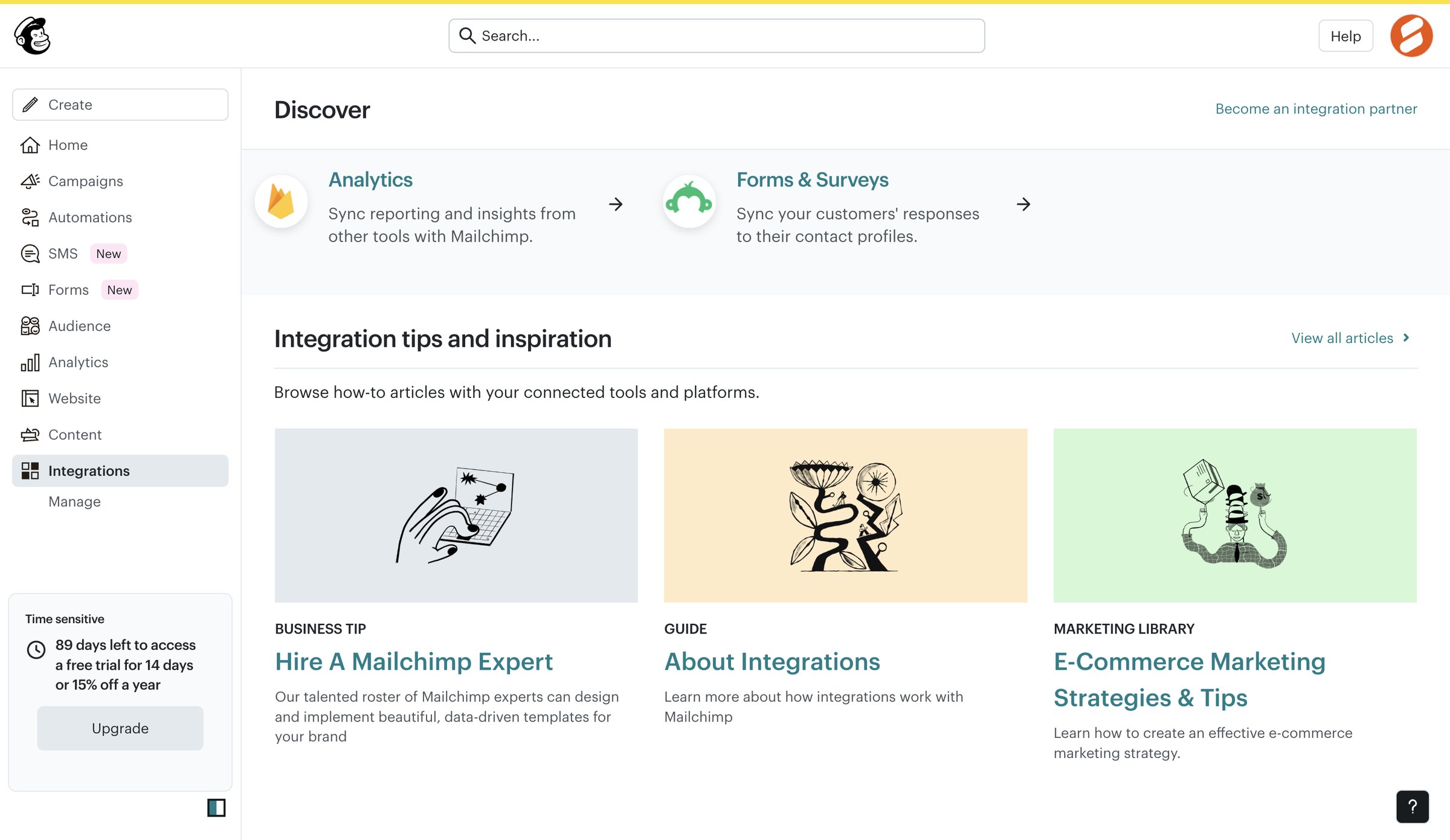Screen dimensions: 1450x840
Task: Click the New badge next to SMS
Action: pyautogui.click(x=109, y=254)
